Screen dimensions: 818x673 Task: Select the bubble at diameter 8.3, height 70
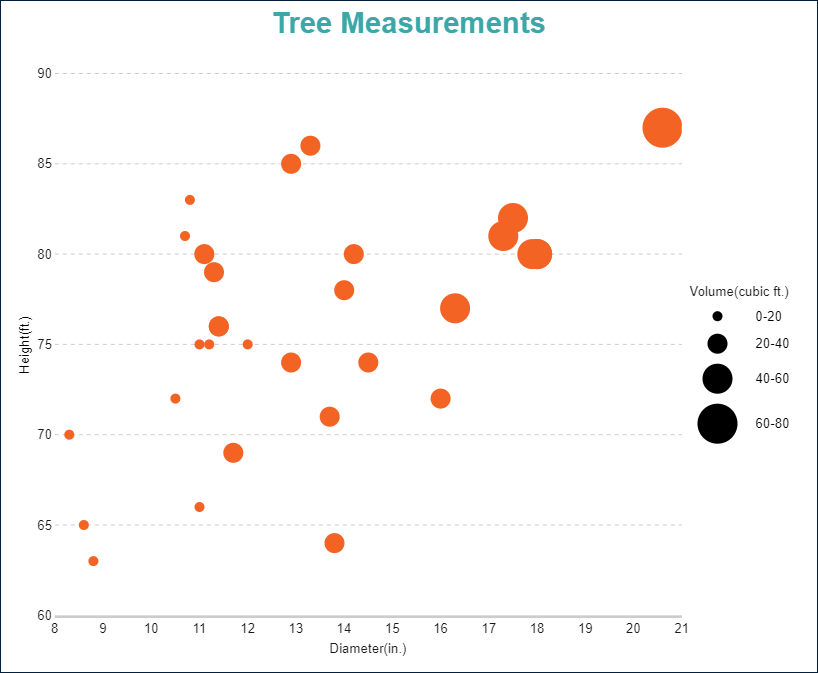(x=69, y=435)
